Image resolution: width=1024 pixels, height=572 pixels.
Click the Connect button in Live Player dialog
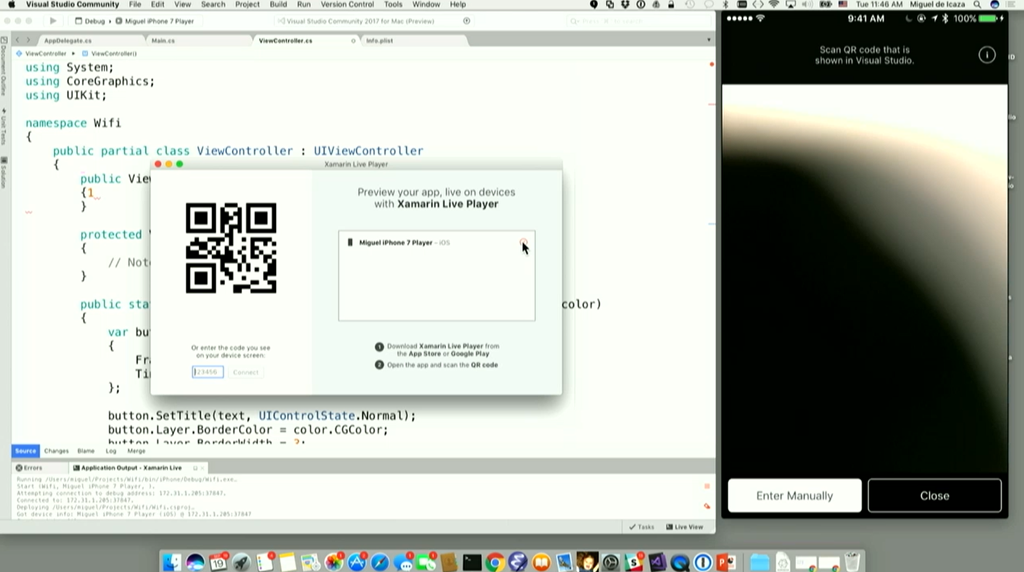coord(246,372)
